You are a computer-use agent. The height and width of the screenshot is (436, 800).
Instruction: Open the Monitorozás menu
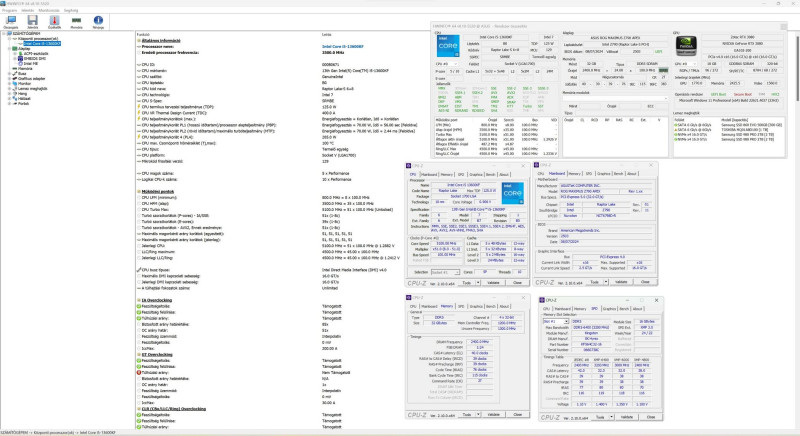[x=49, y=10]
